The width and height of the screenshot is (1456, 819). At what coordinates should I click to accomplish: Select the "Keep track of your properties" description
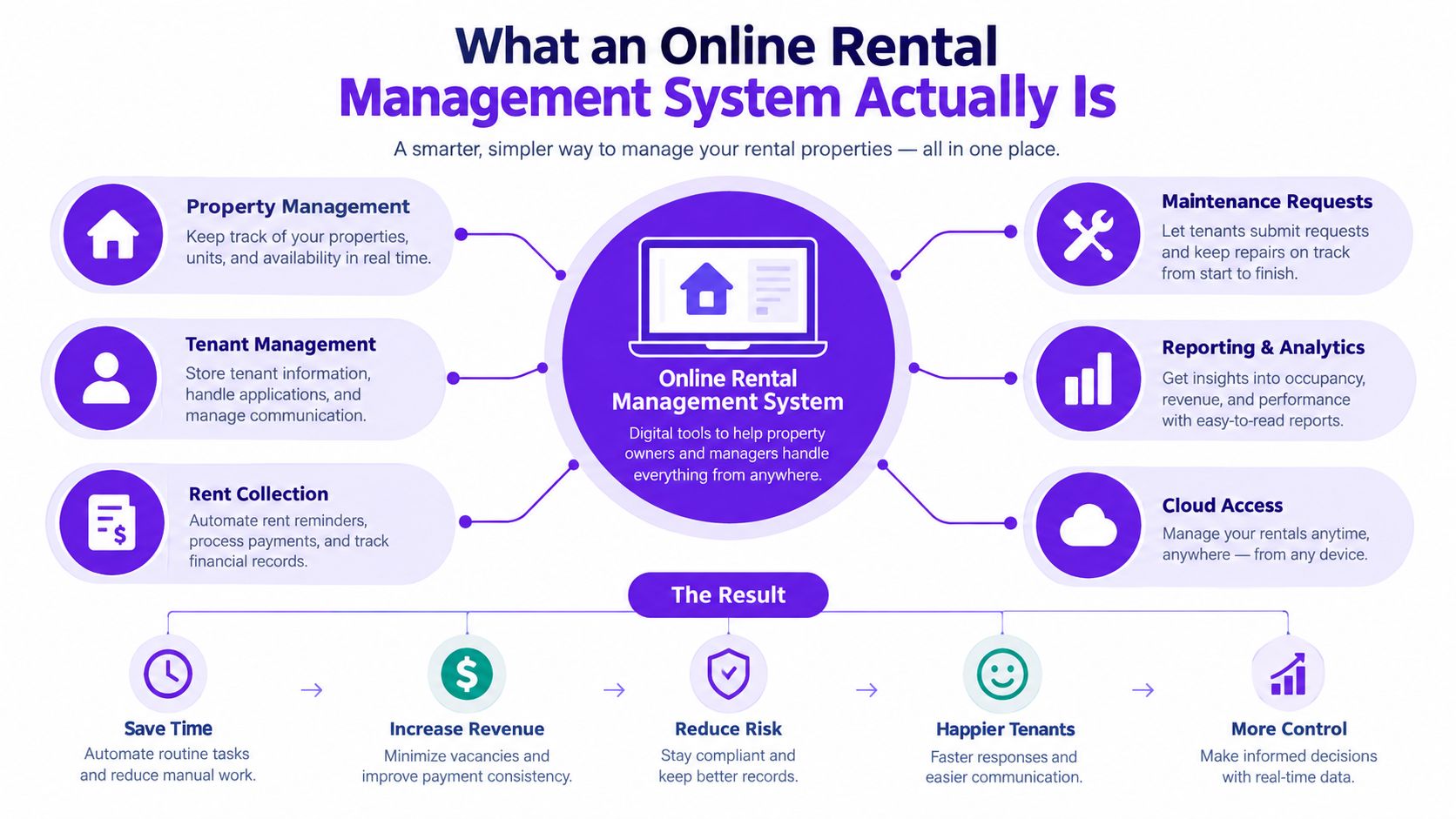coord(308,247)
